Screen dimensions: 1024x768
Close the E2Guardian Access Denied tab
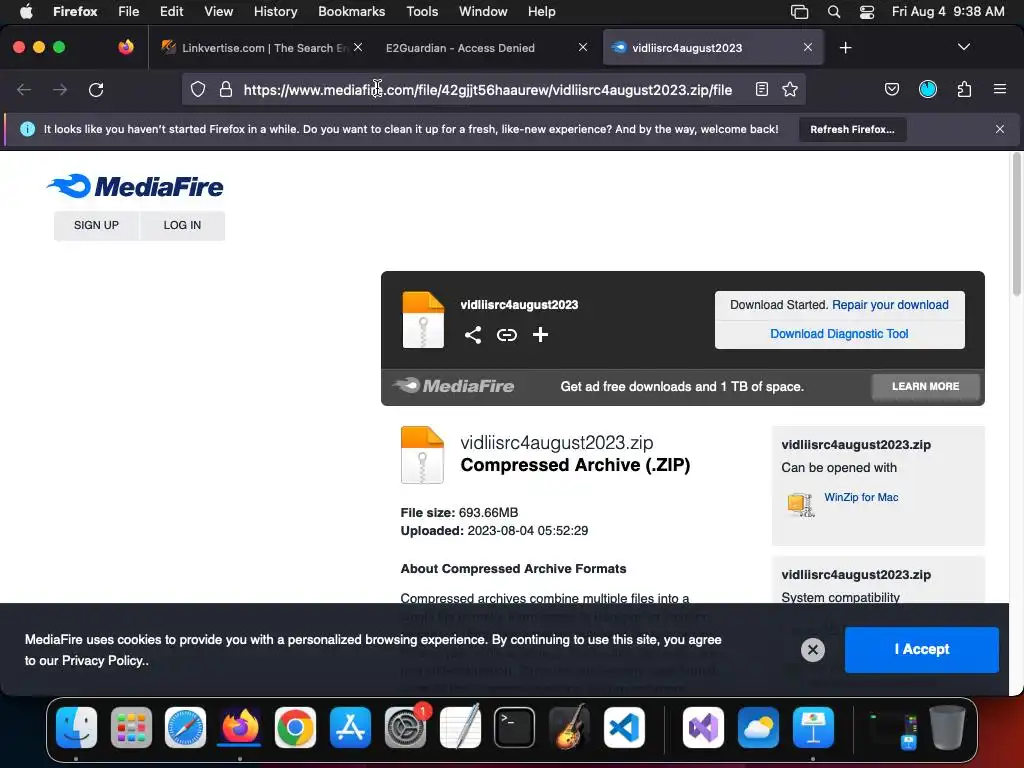click(x=583, y=47)
